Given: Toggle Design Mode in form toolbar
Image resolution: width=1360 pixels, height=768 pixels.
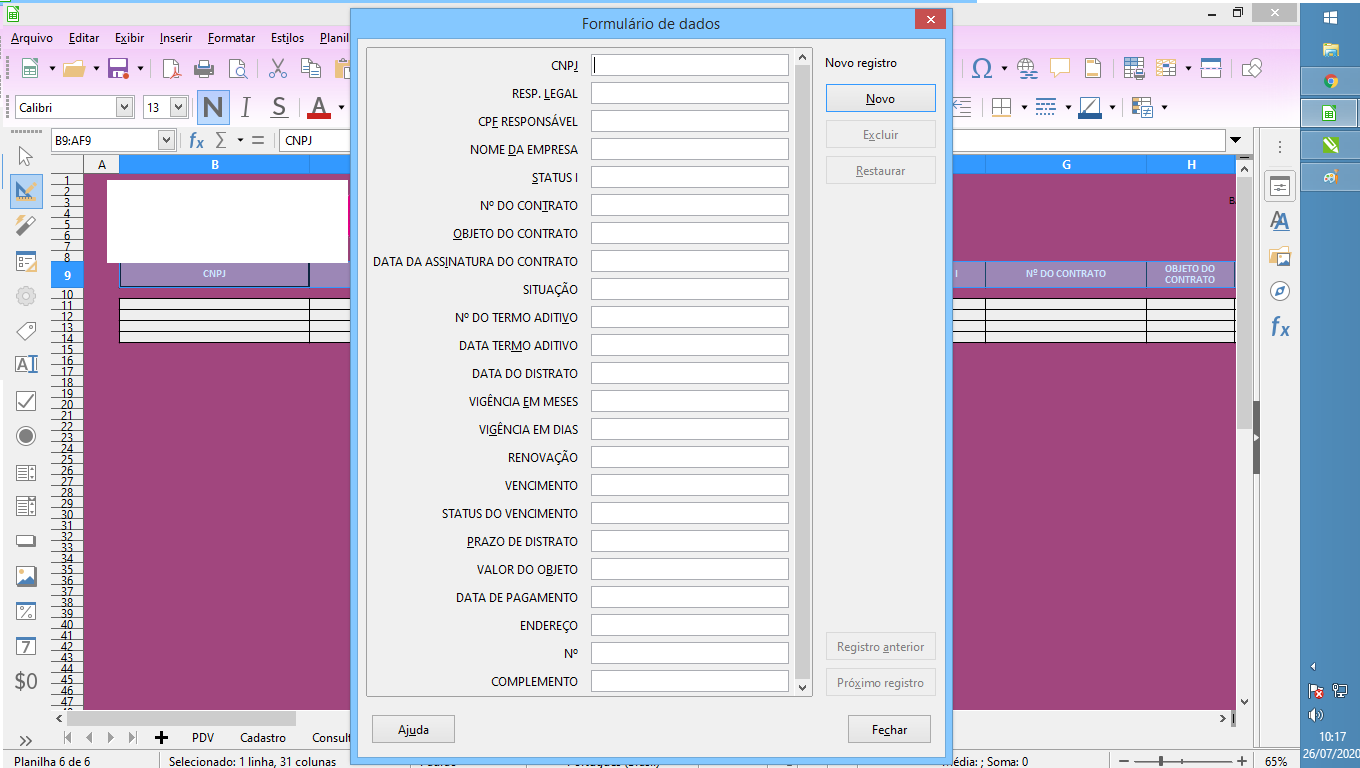Looking at the screenshot, I should [26, 190].
